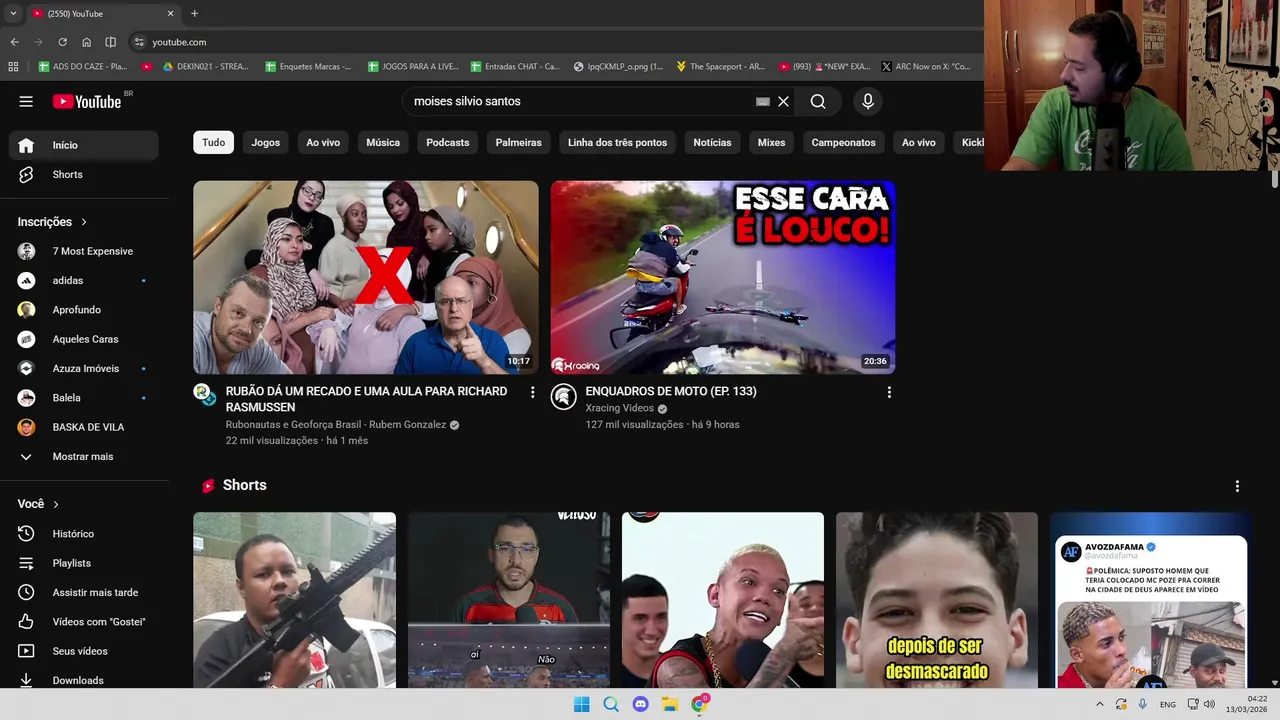Screen dimensions: 1280x720
Task: View site information for youtube.com
Action: tap(139, 42)
